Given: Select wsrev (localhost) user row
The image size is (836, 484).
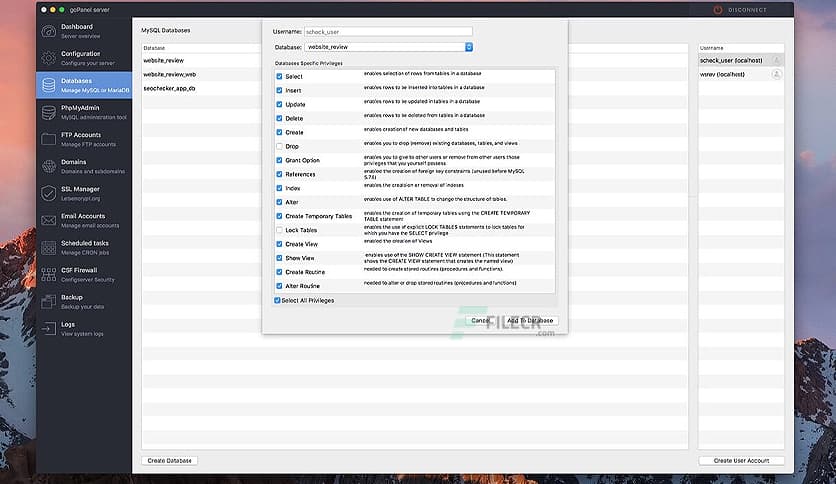Looking at the screenshot, I should pyautogui.click(x=741, y=74).
